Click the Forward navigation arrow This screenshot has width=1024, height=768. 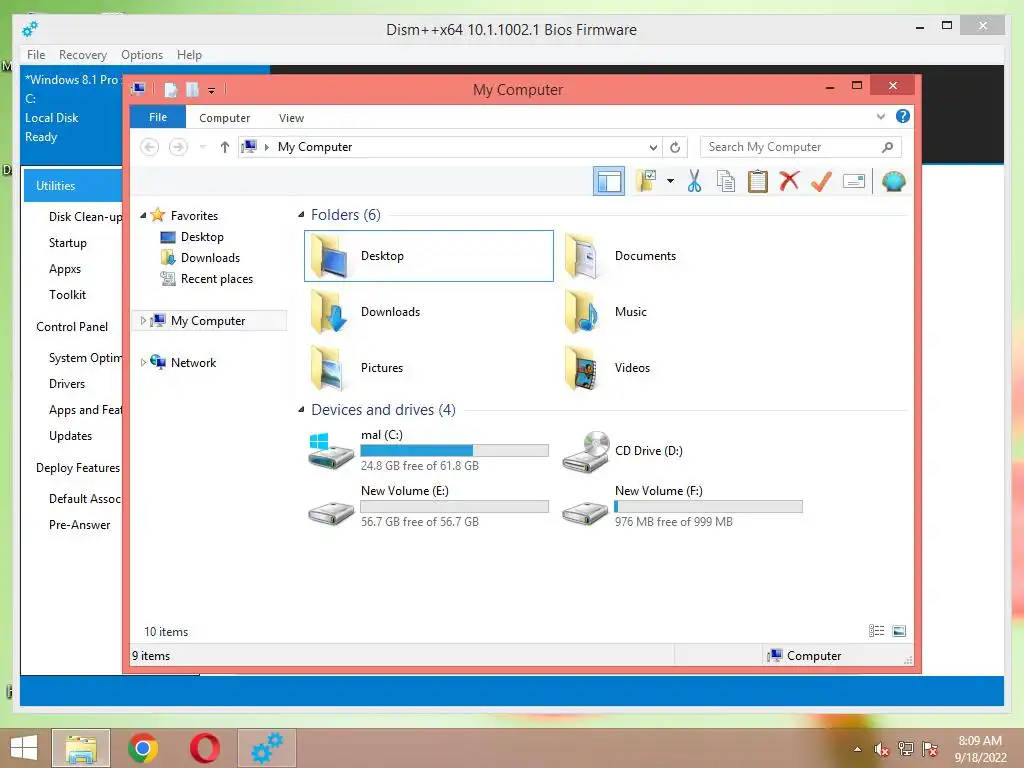[178, 147]
